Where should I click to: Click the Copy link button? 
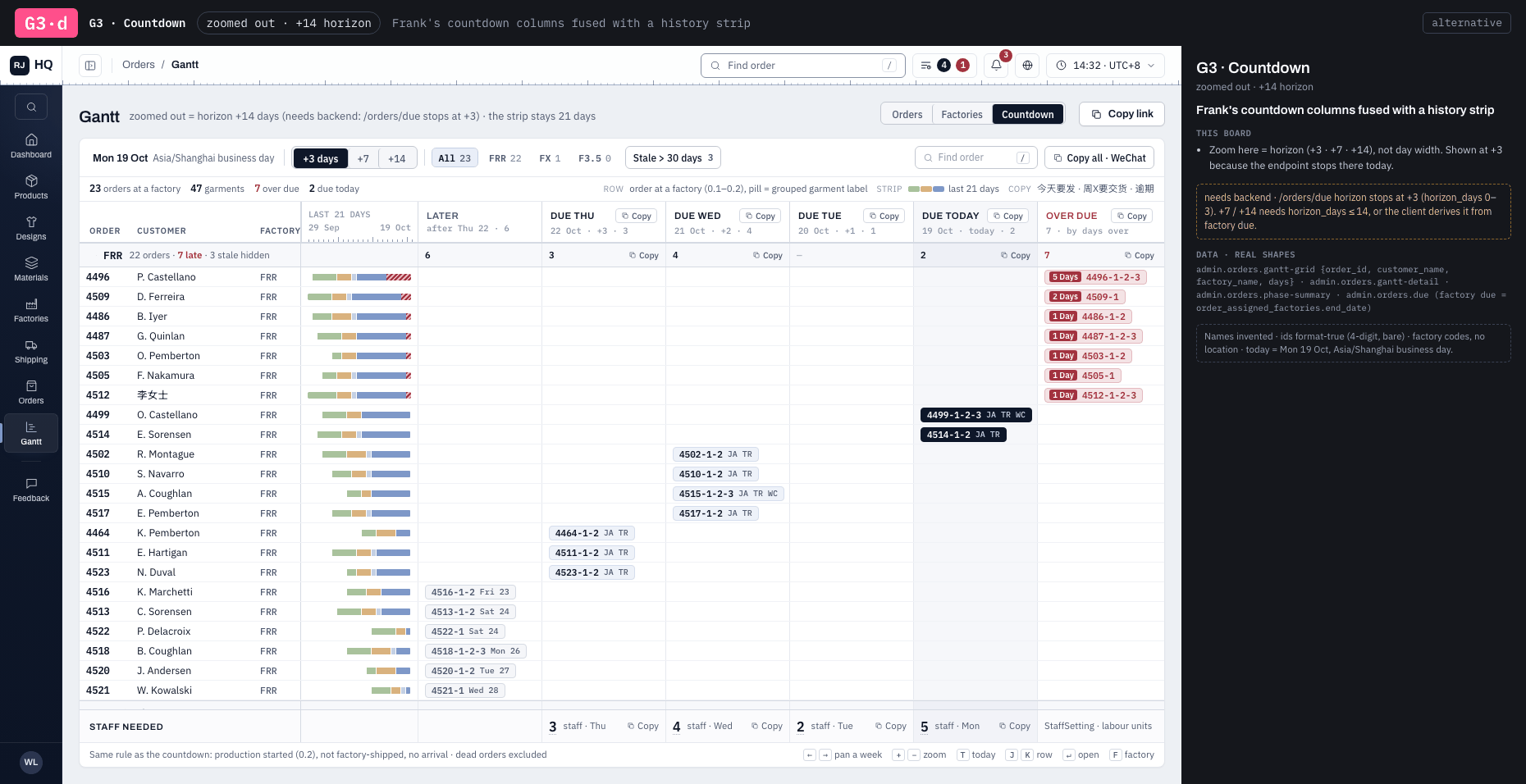tap(1122, 114)
